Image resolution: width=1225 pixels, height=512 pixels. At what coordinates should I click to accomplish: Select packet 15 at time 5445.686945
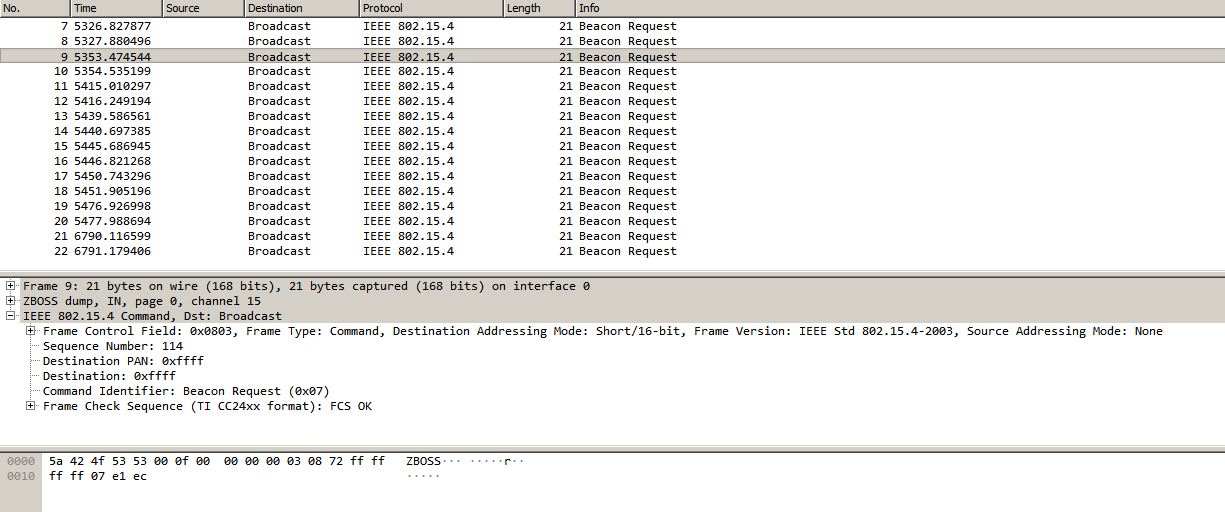612,146
